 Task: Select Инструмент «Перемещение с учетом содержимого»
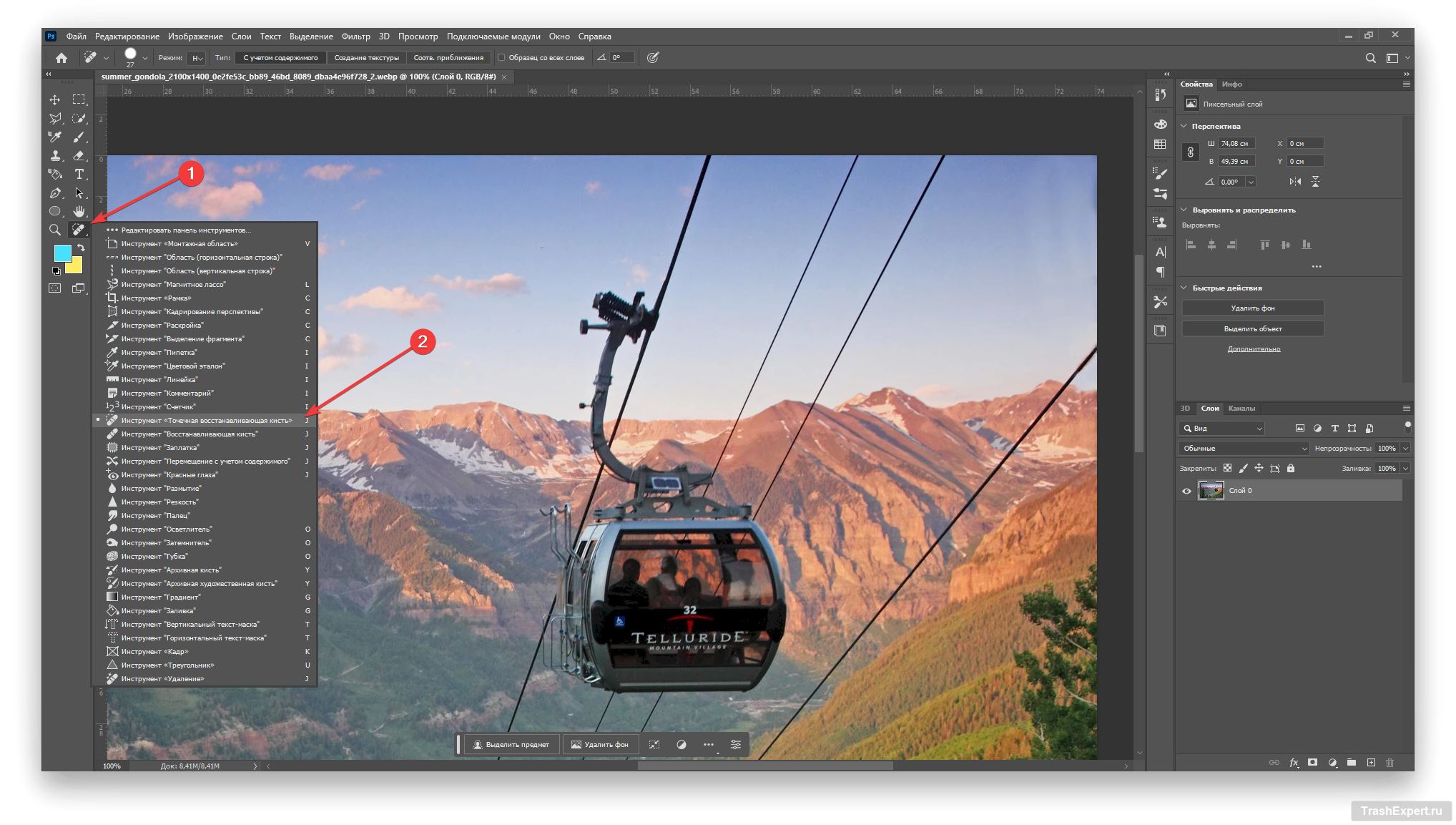(x=206, y=461)
